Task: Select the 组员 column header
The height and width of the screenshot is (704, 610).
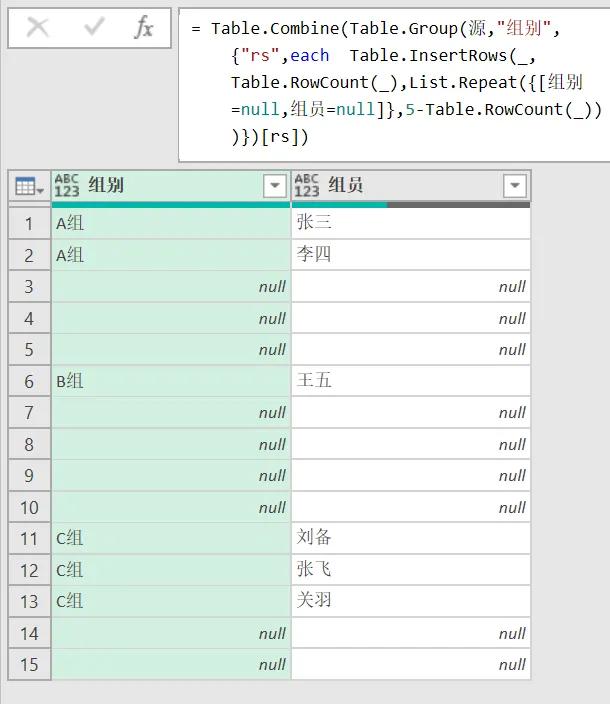Action: (411, 185)
